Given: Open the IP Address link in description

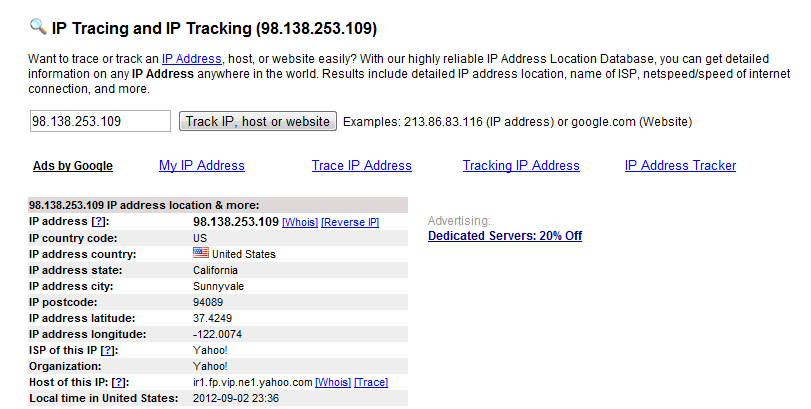Looking at the screenshot, I should click(192, 58).
